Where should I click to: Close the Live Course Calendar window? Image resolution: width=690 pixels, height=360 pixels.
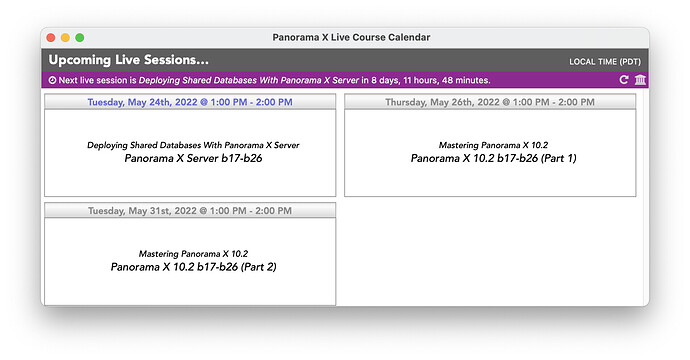[51, 37]
